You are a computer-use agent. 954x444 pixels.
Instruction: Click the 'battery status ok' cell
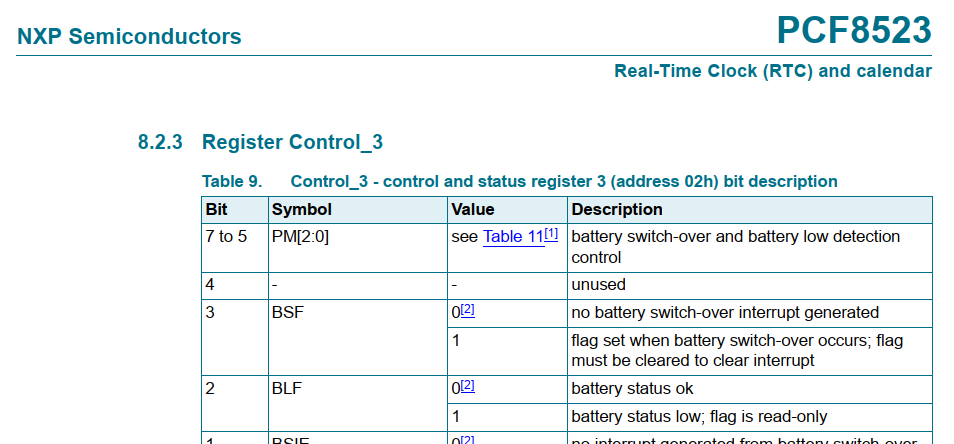(750, 389)
